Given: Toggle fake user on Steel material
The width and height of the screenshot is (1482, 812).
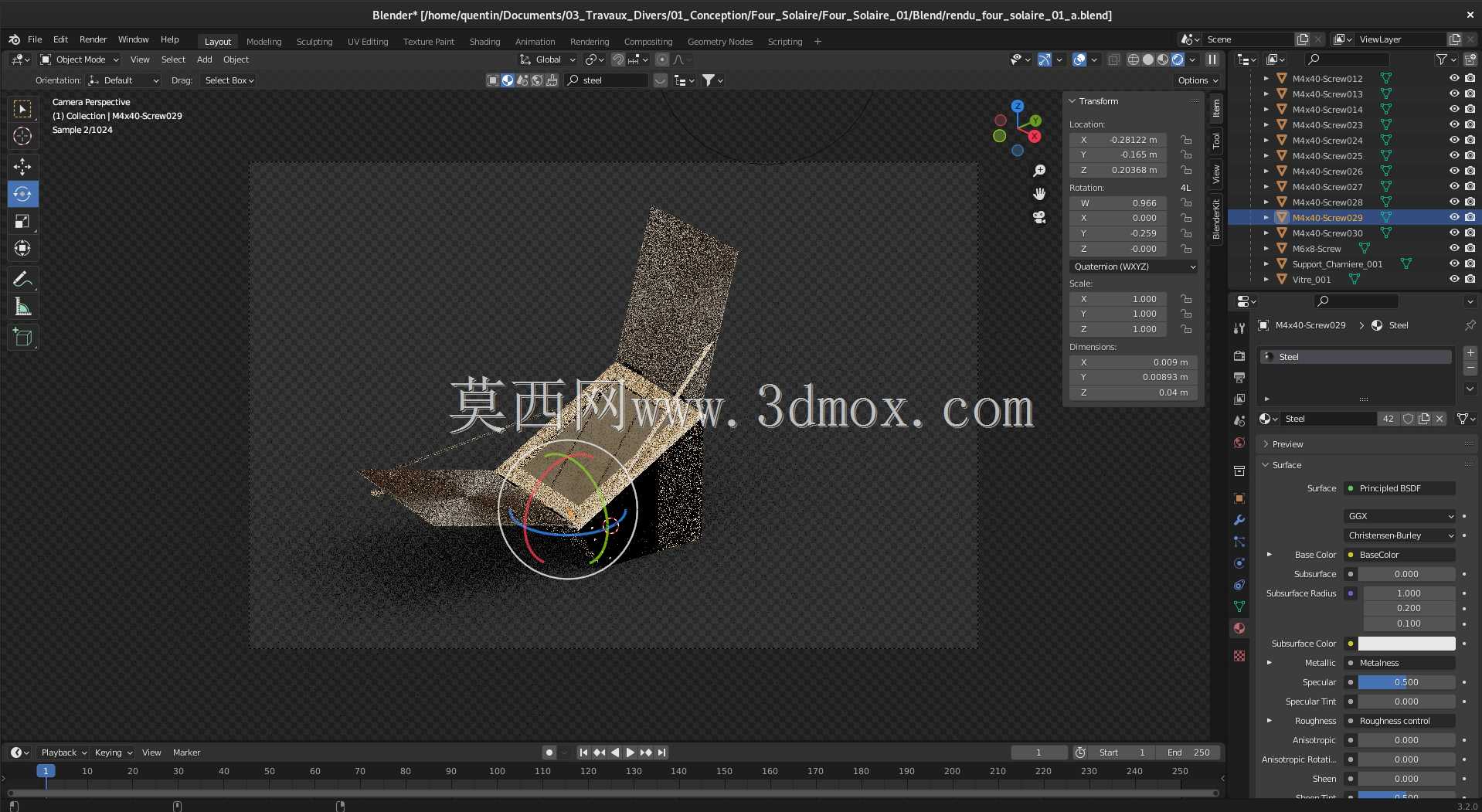Looking at the screenshot, I should 1408,419.
